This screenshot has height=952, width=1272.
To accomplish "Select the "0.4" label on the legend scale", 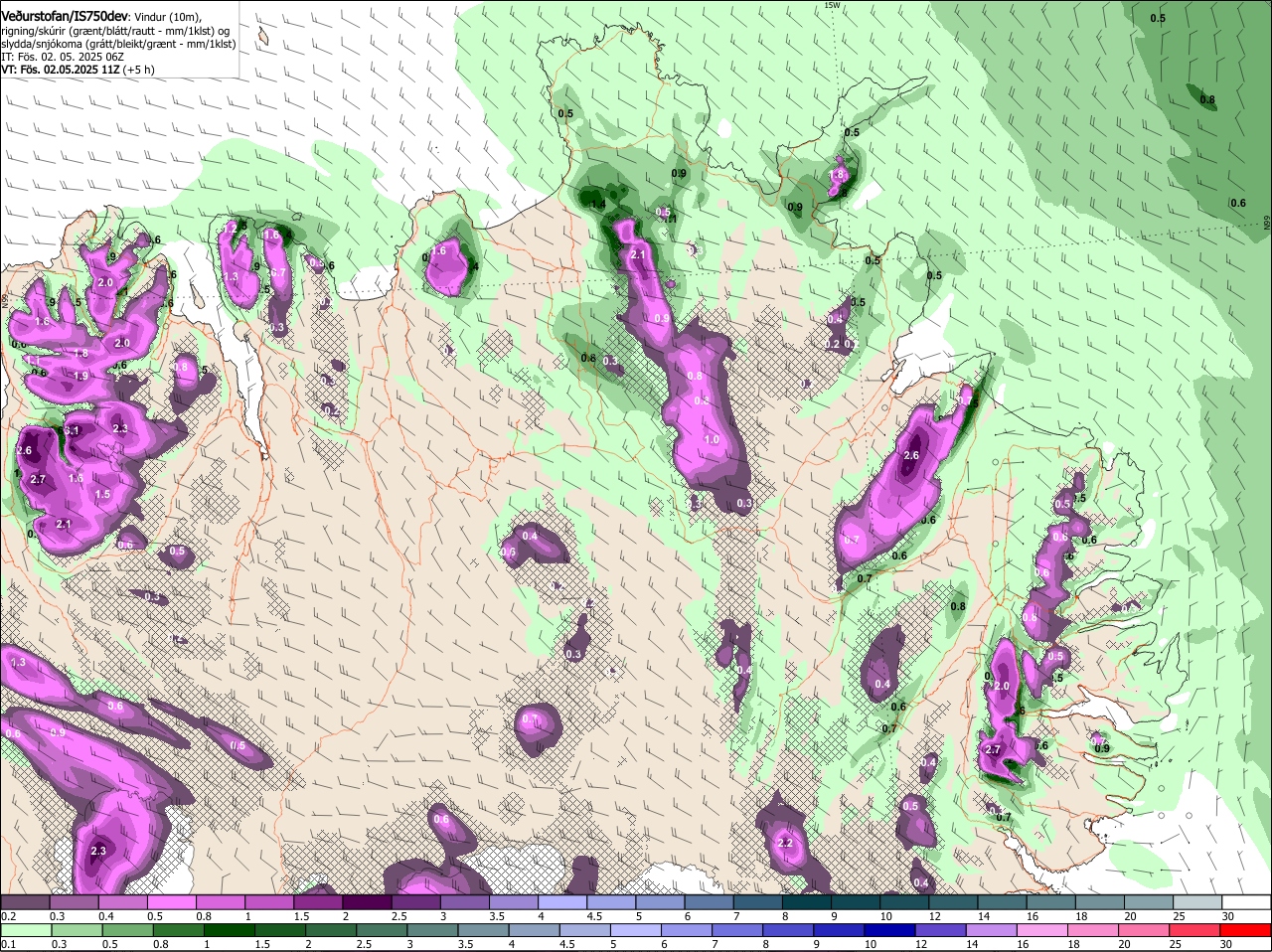I will 106,915.
